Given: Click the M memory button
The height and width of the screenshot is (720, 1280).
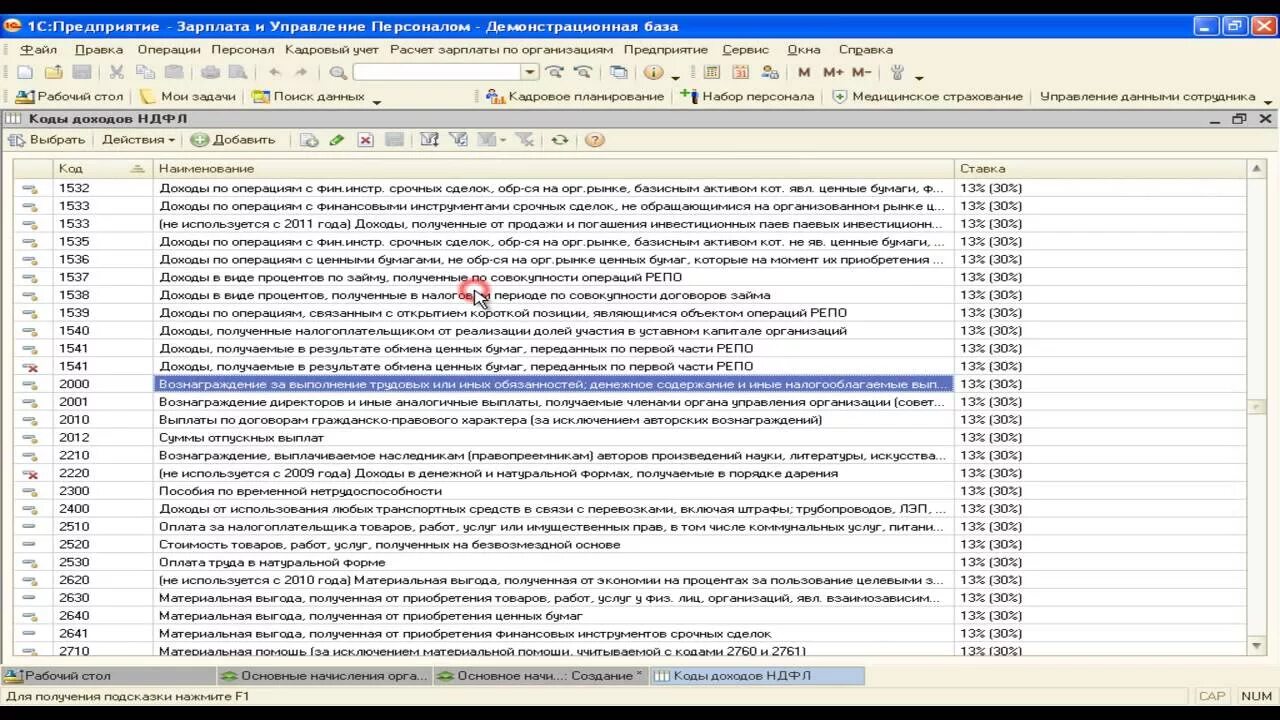Looking at the screenshot, I should (804, 72).
